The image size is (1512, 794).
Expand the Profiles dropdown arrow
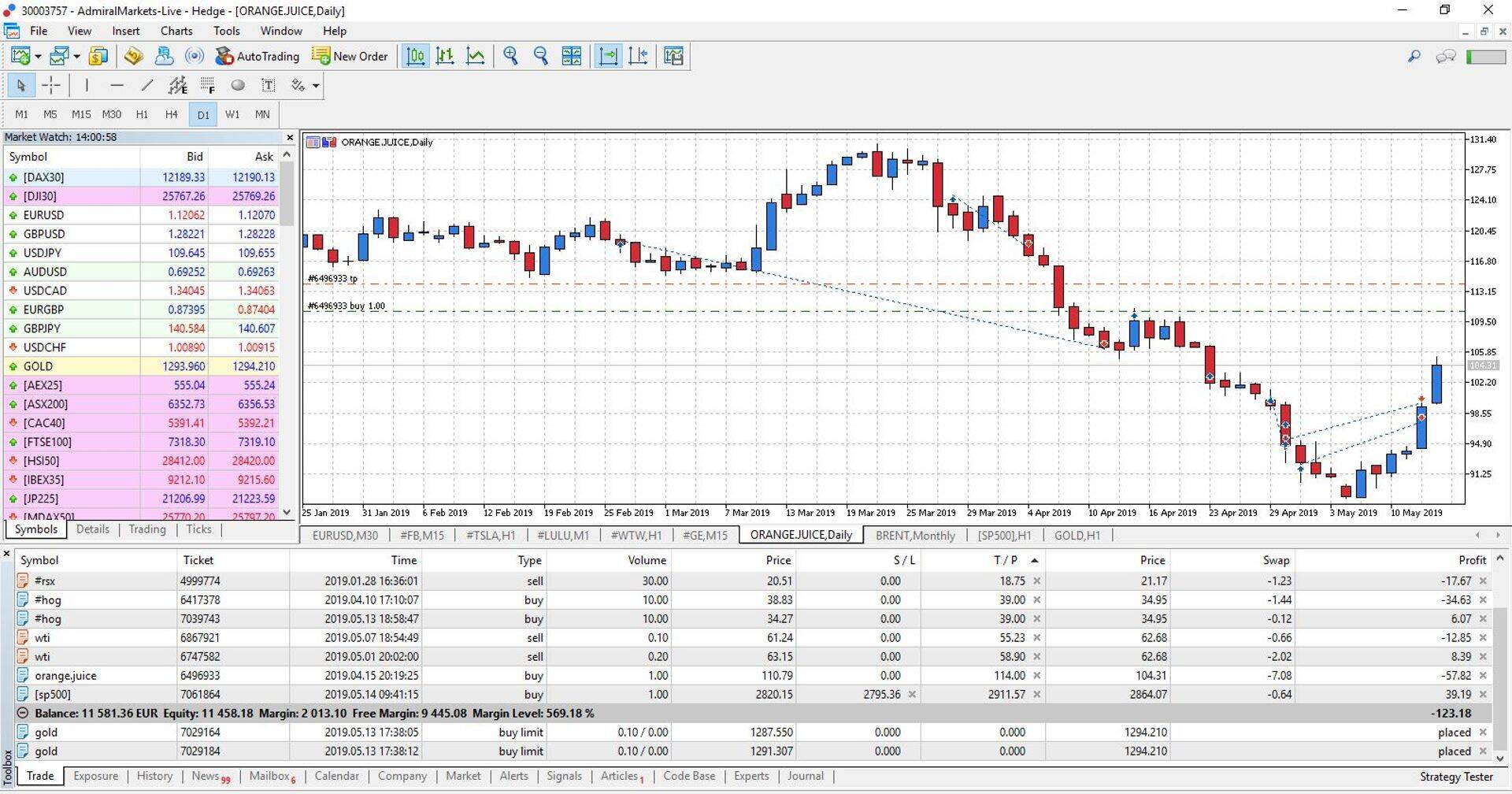tap(76, 57)
